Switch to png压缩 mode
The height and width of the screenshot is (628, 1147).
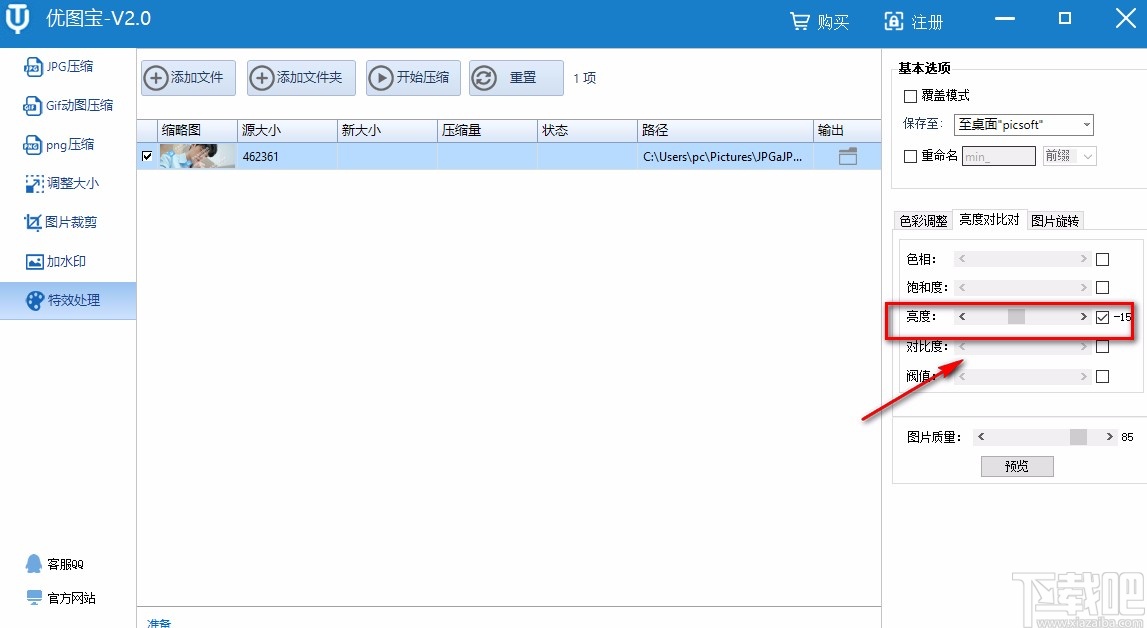tap(60, 144)
